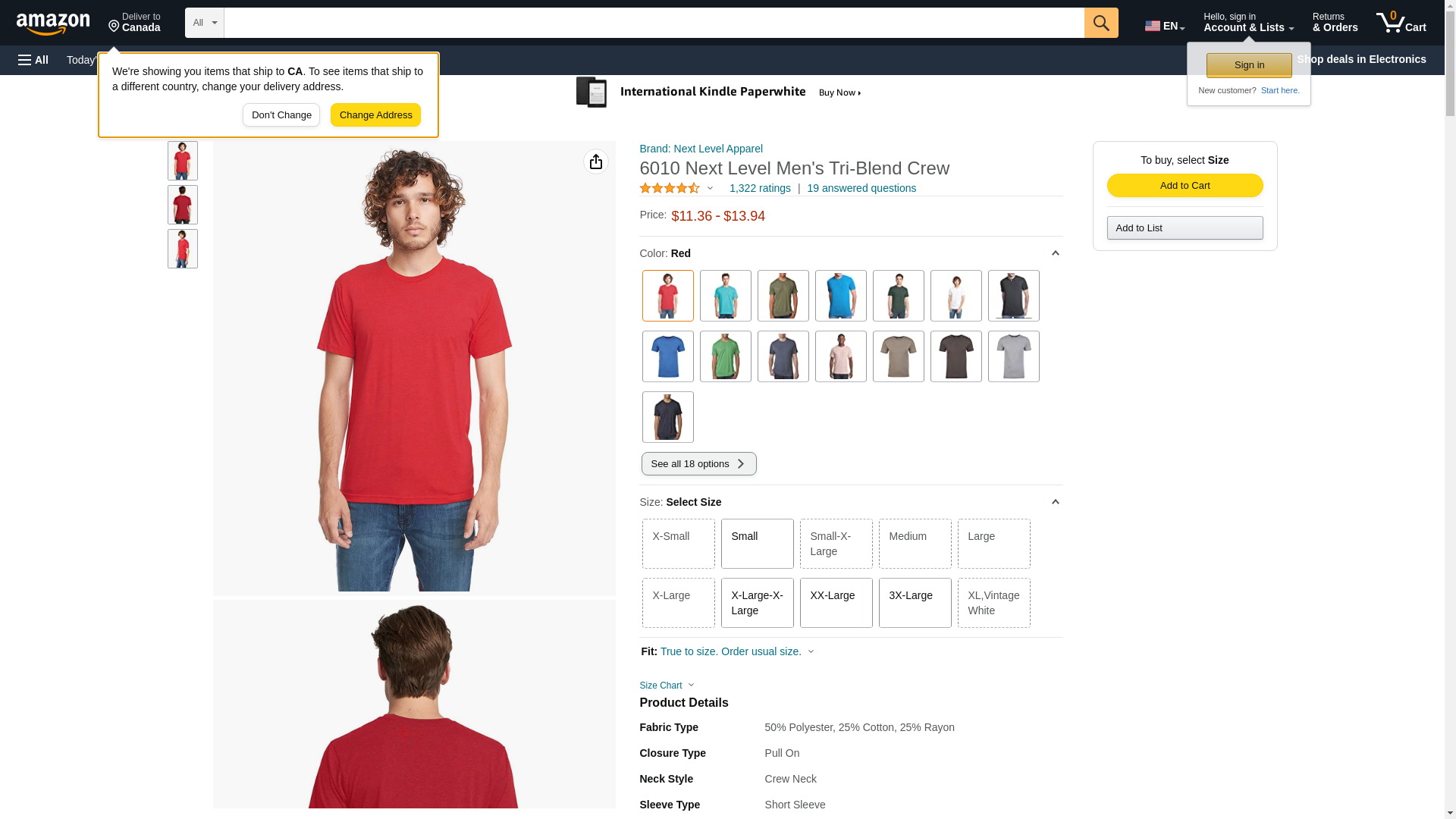This screenshot has height=819, width=1456.
Task: Collapse the Color section chevron
Action: (x=1055, y=253)
